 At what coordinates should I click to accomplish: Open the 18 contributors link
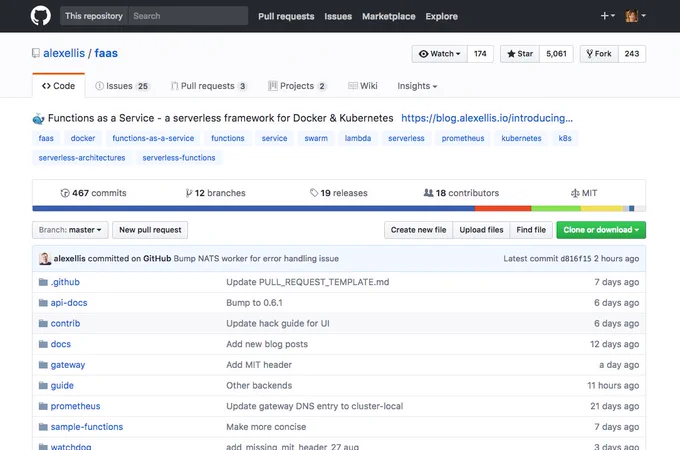461,193
